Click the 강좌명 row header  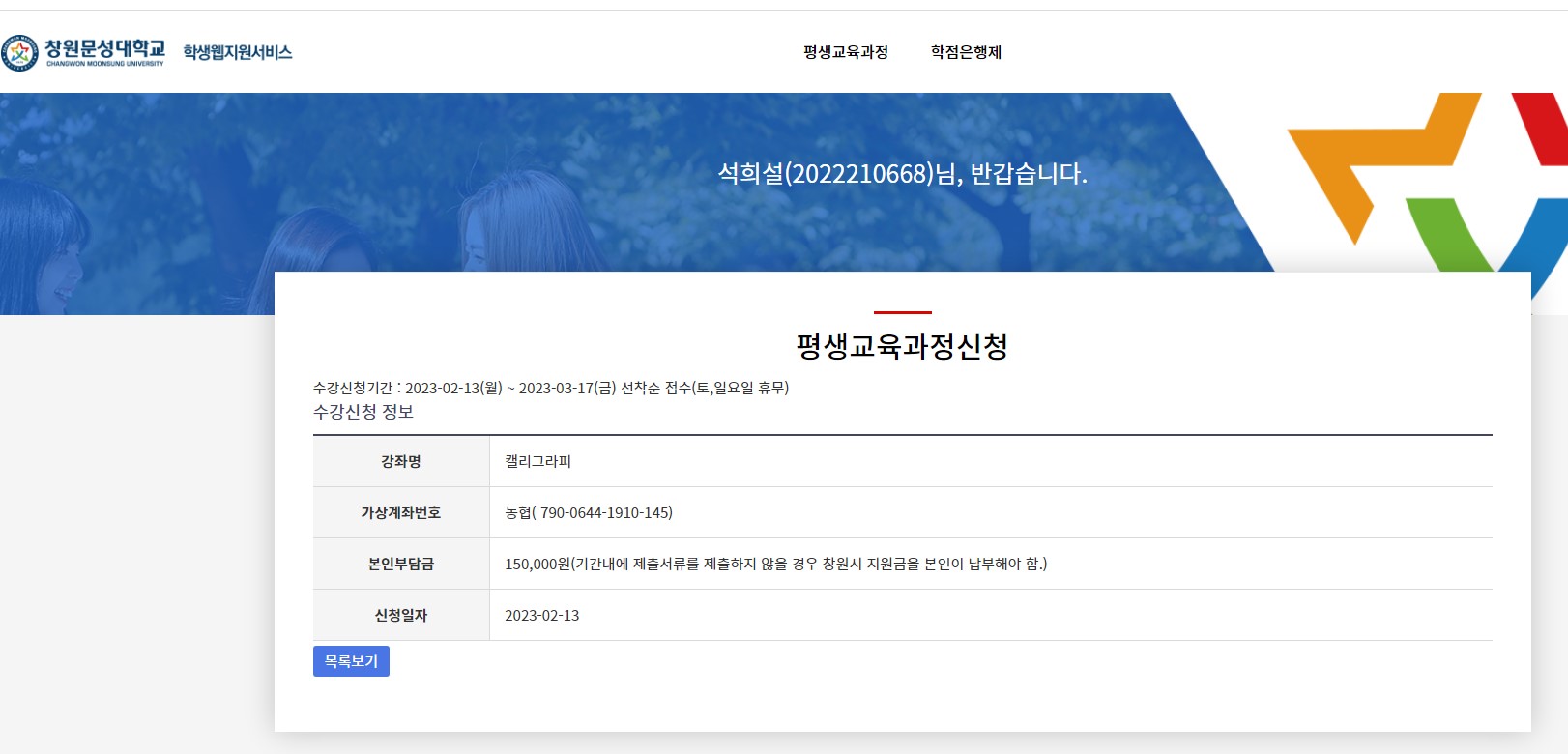point(401,461)
